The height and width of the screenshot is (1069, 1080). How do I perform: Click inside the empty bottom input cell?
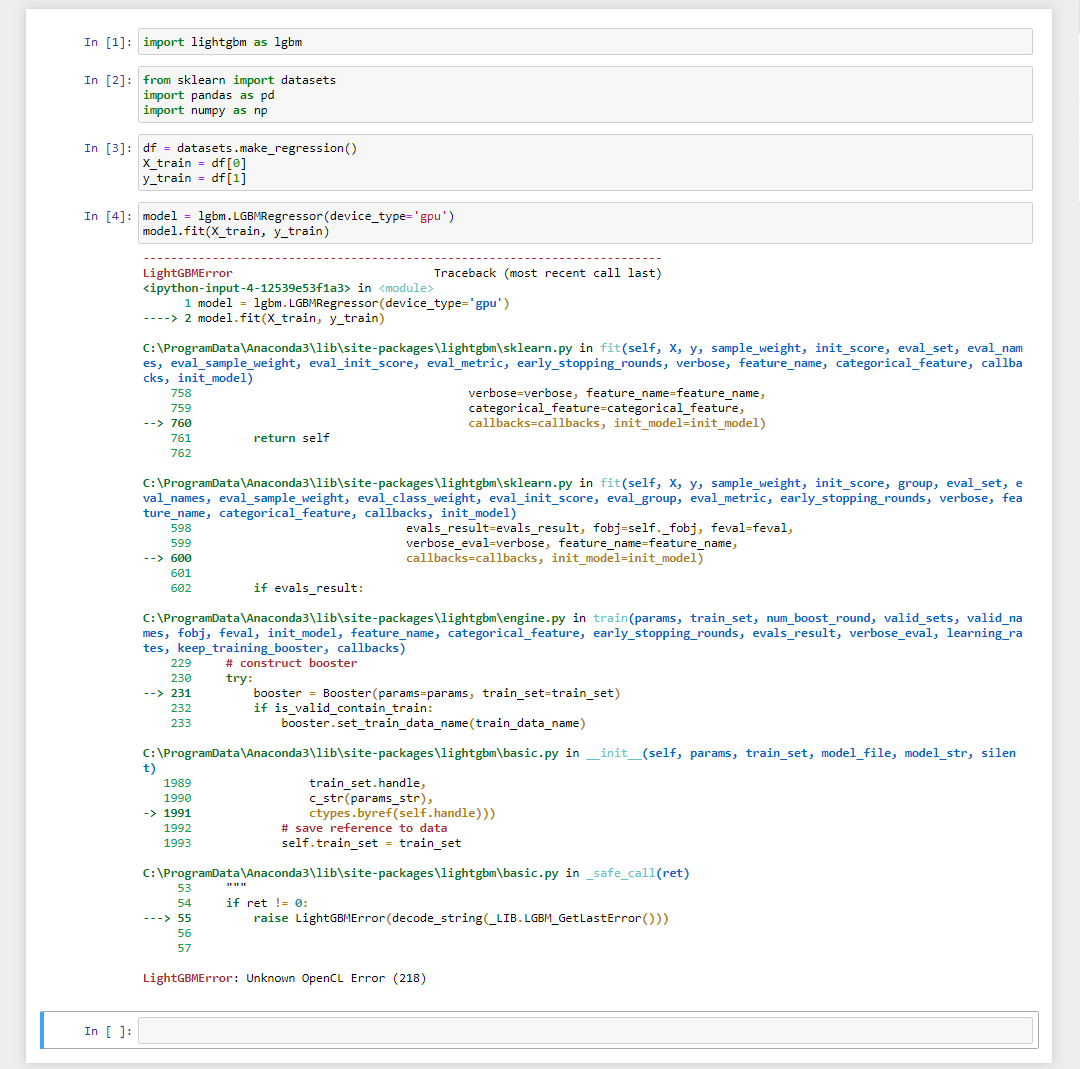pyautogui.click(x=500, y=1030)
